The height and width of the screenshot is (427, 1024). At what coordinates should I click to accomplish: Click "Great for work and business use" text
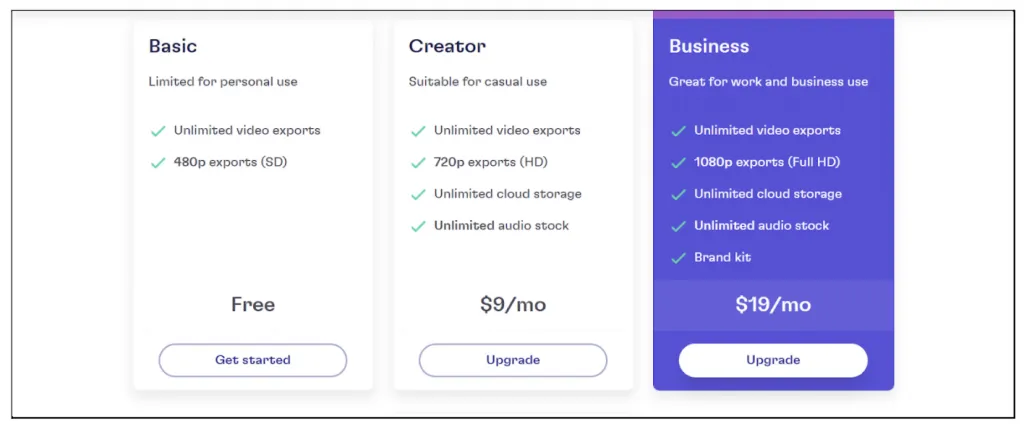[768, 82]
